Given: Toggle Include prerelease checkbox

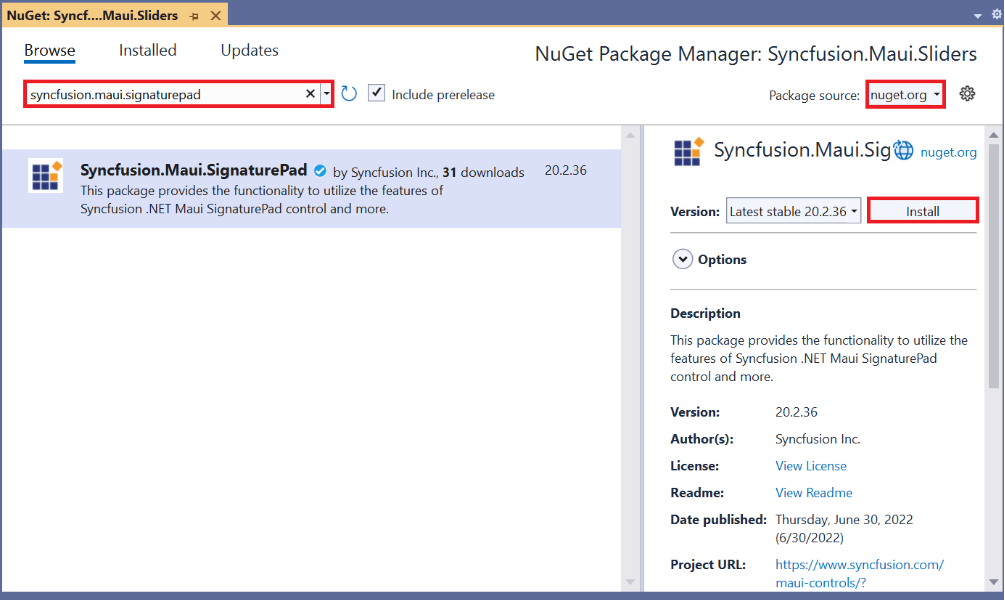Looking at the screenshot, I should click(x=377, y=94).
